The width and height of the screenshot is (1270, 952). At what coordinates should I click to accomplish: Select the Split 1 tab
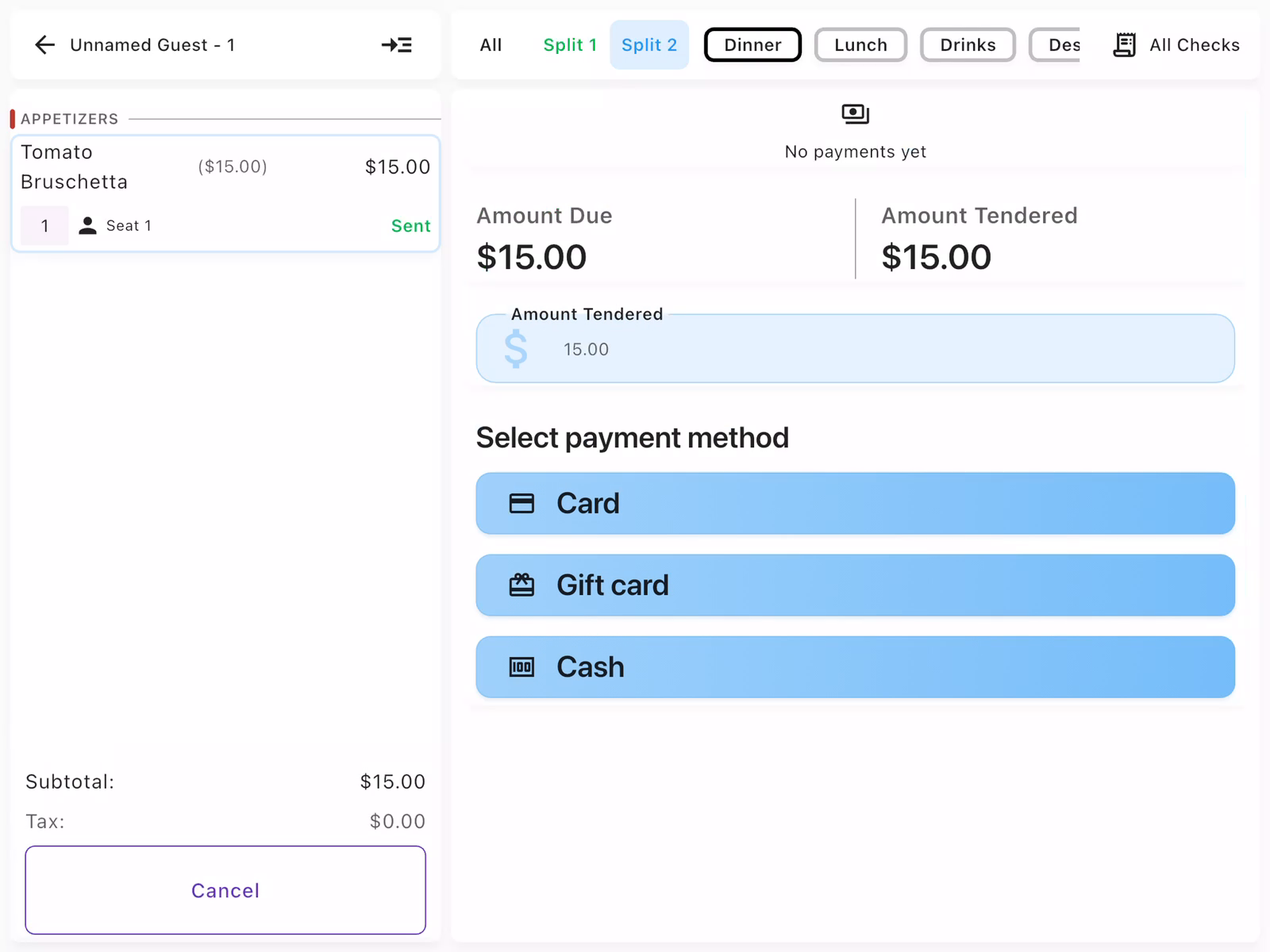[569, 45]
